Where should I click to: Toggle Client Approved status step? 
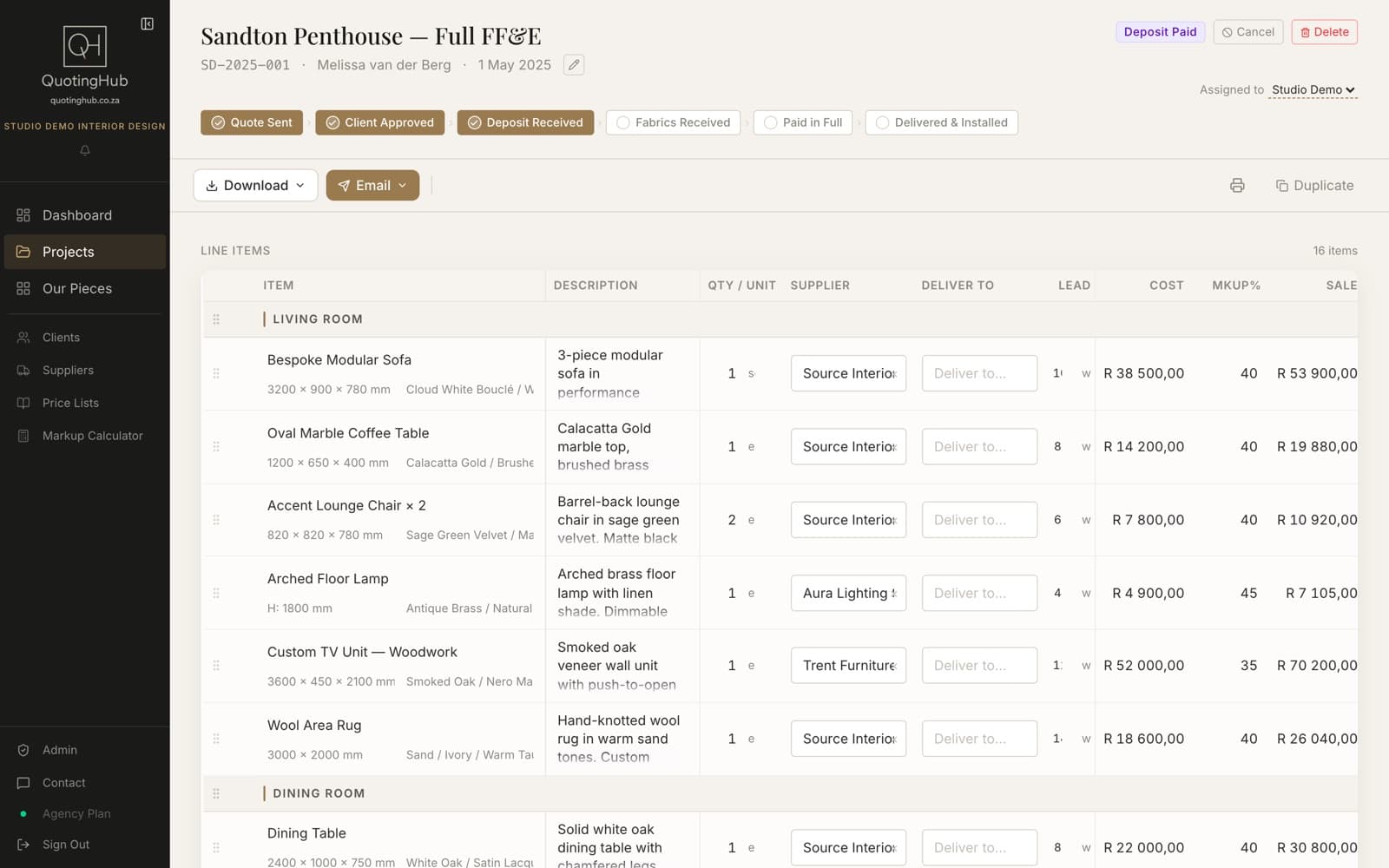pyautogui.click(x=380, y=122)
